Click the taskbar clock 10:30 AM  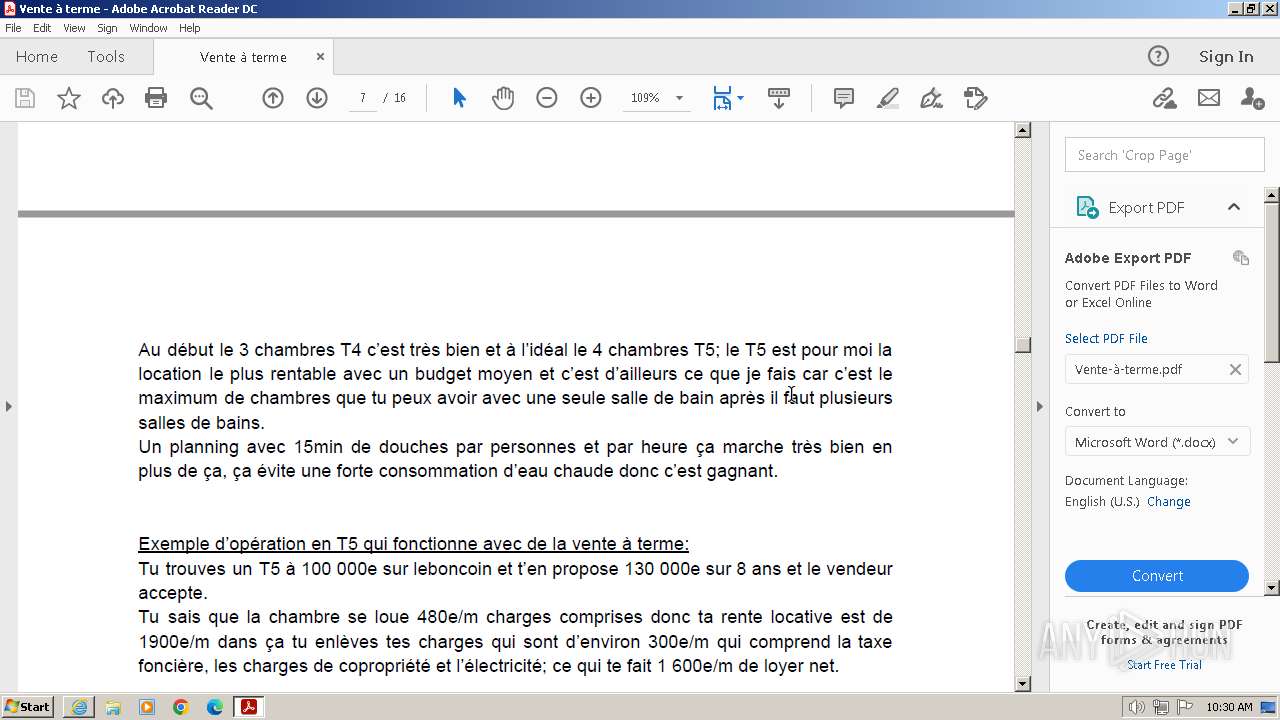tap(1229, 707)
